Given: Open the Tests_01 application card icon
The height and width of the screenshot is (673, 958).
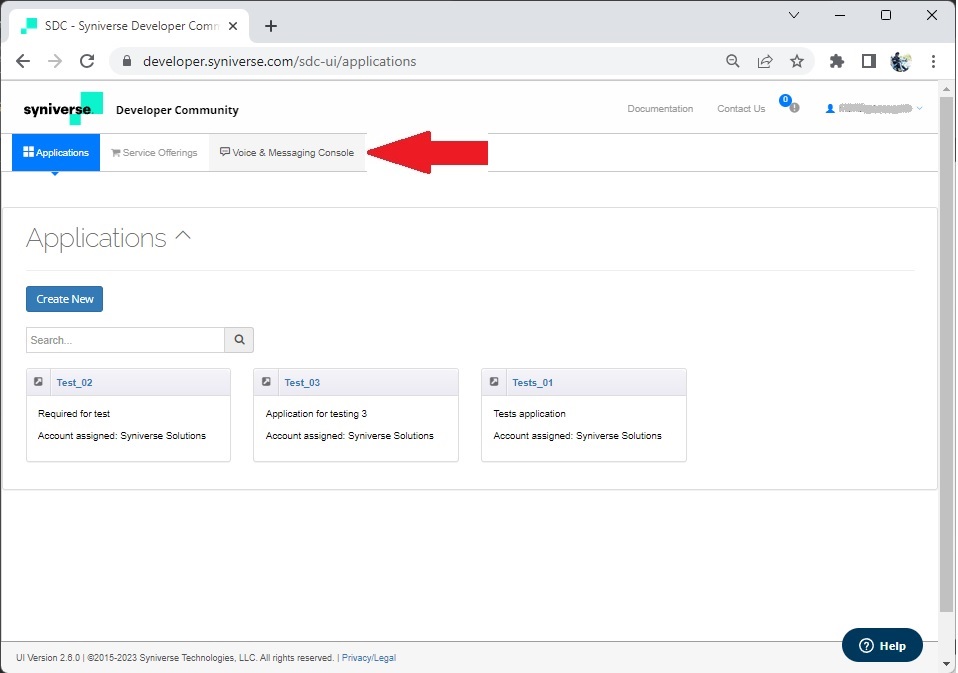Looking at the screenshot, I should 494,382.
